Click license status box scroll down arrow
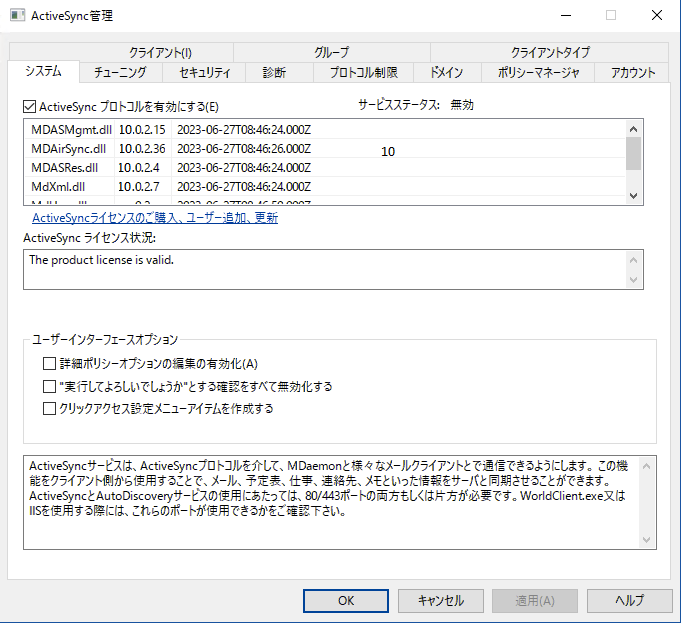Image resolution: width=681 pixels, height=623 pixels. point(633,279)
